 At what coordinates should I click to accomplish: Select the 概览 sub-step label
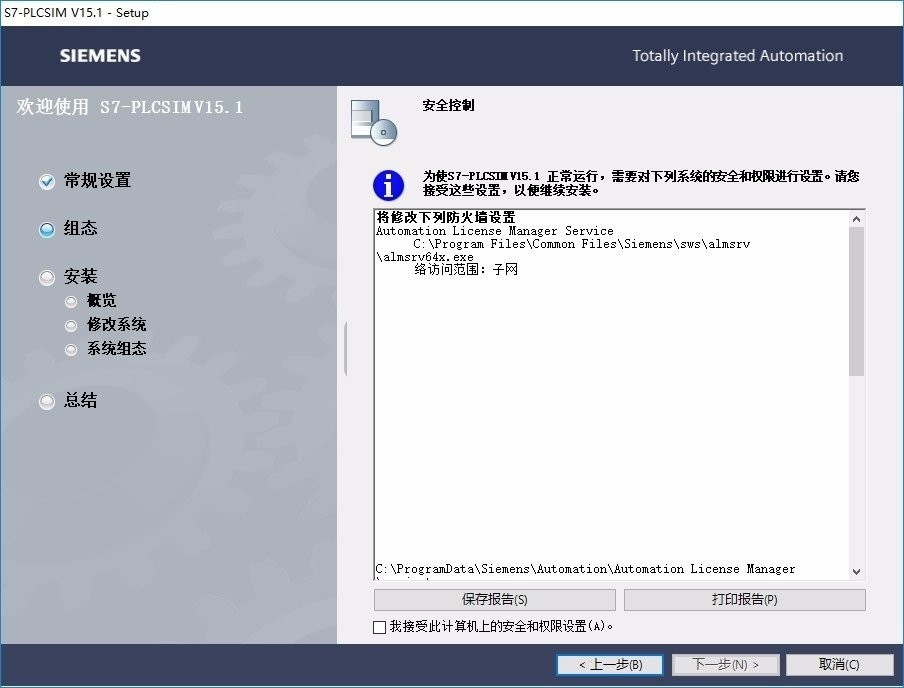click(101, 300)
